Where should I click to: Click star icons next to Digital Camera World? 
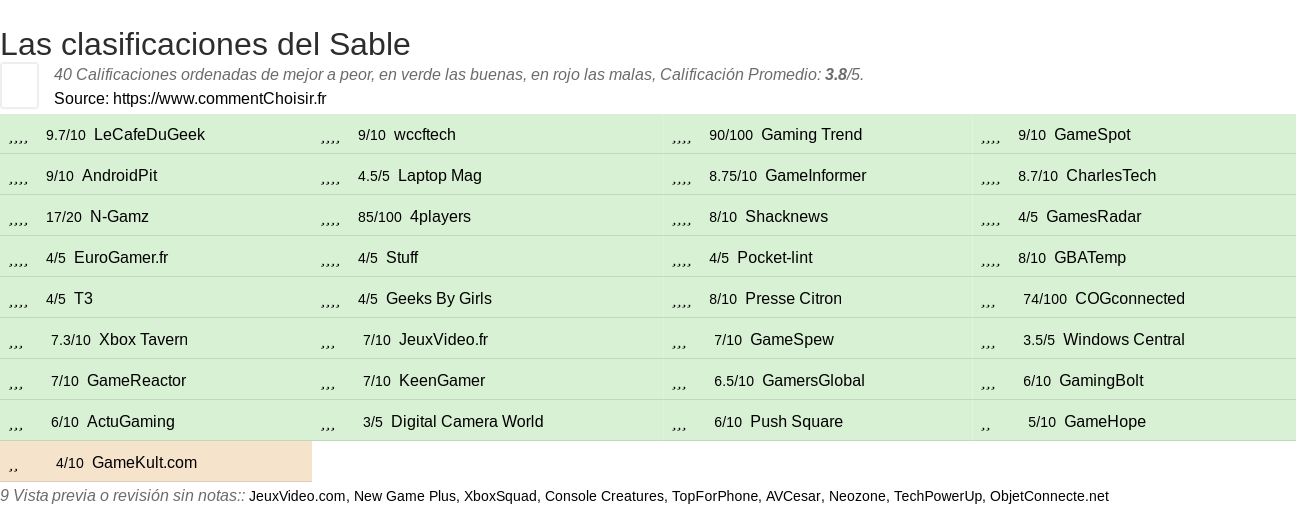coord(329,424)
